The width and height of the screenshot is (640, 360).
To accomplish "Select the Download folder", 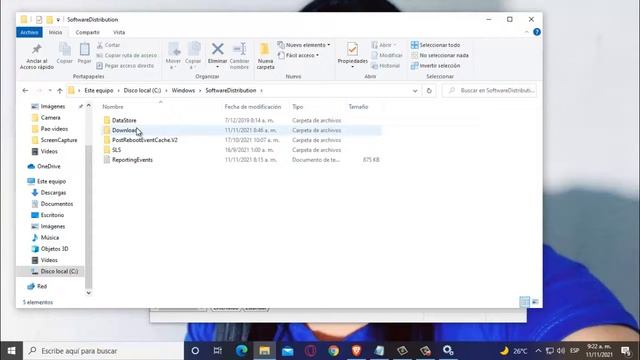I will (x=125, y=130).
